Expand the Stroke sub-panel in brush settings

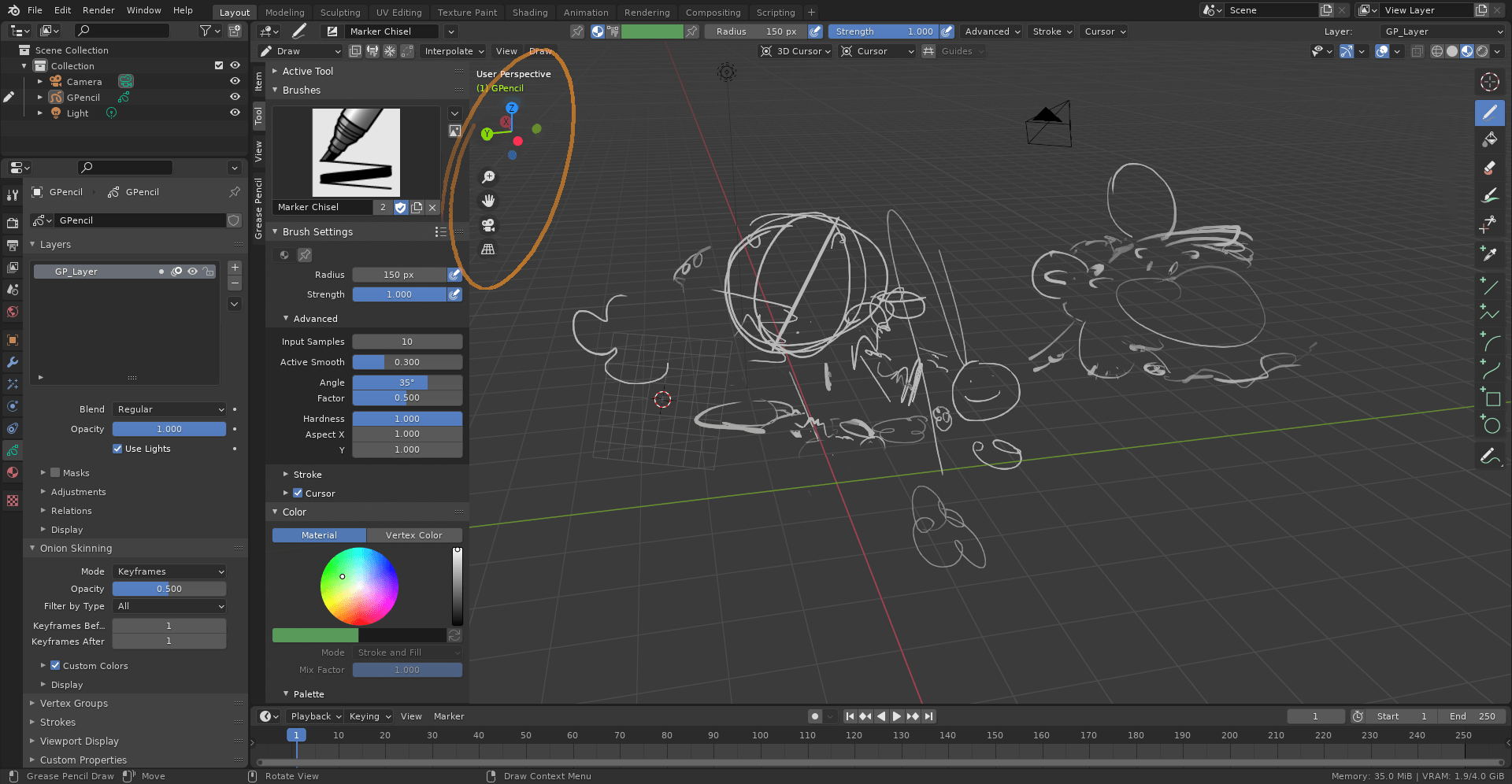[x=307, y=475]
